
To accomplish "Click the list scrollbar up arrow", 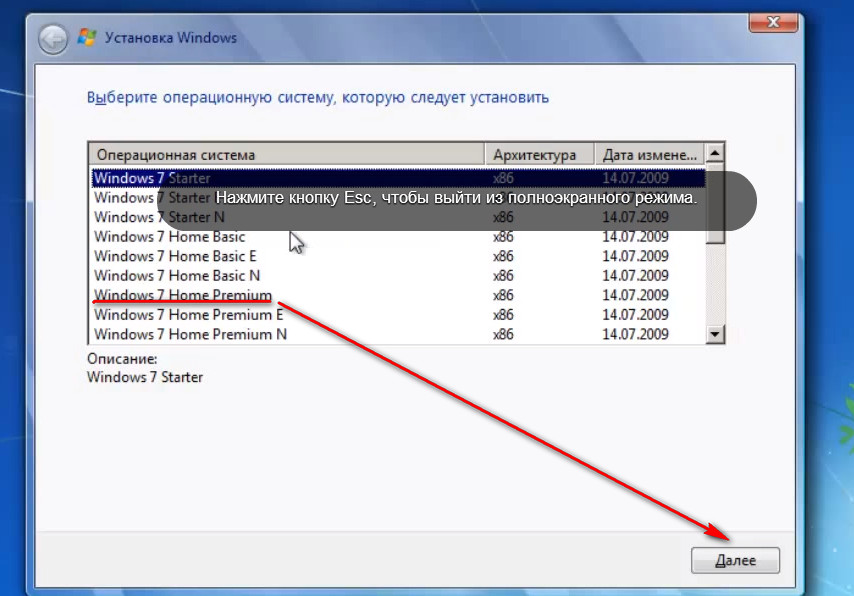I will pyautogui.click(x=715, y=154).
